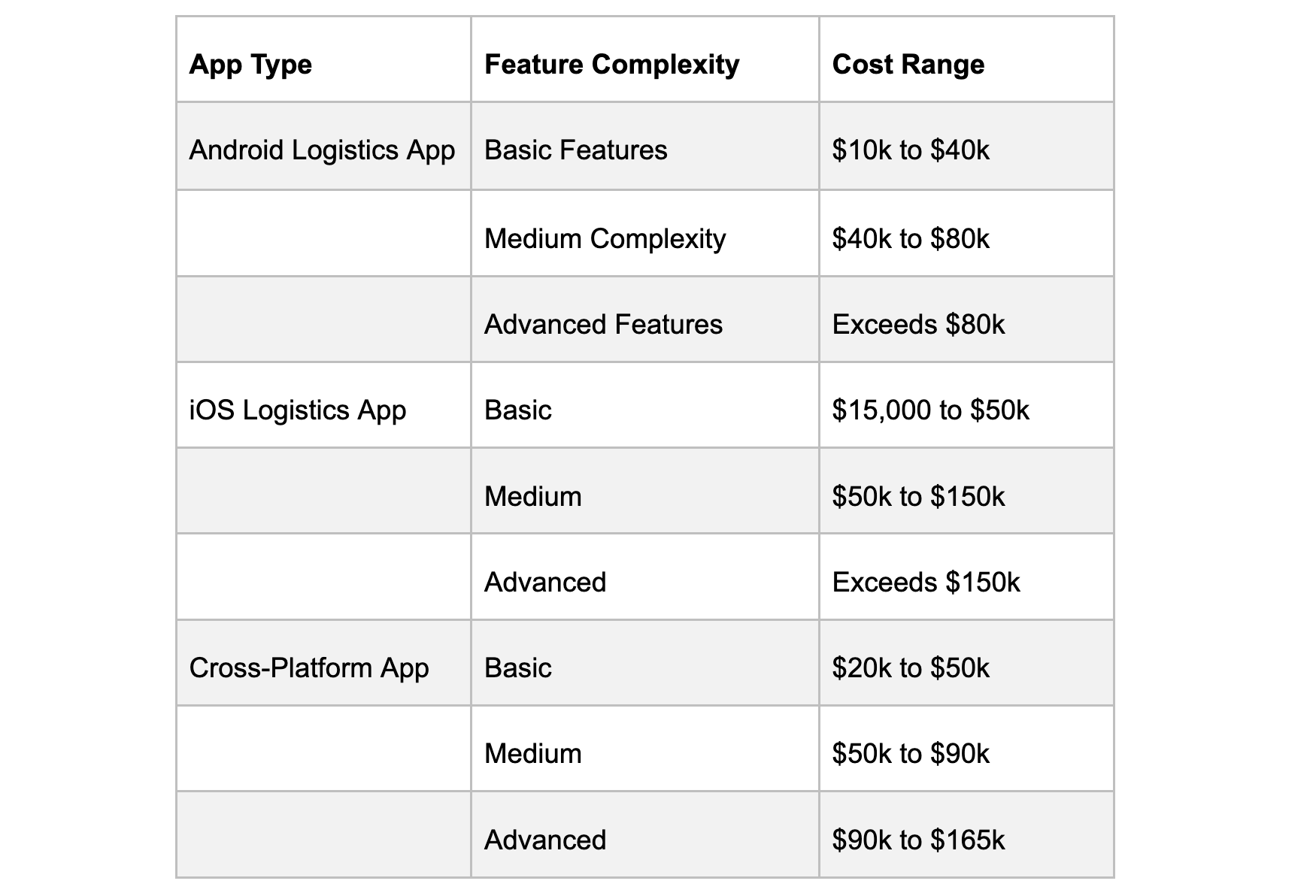Select the Exceeds $150k cell
The height and width of the screenshot is (896, 1316).
pos(966,577)
